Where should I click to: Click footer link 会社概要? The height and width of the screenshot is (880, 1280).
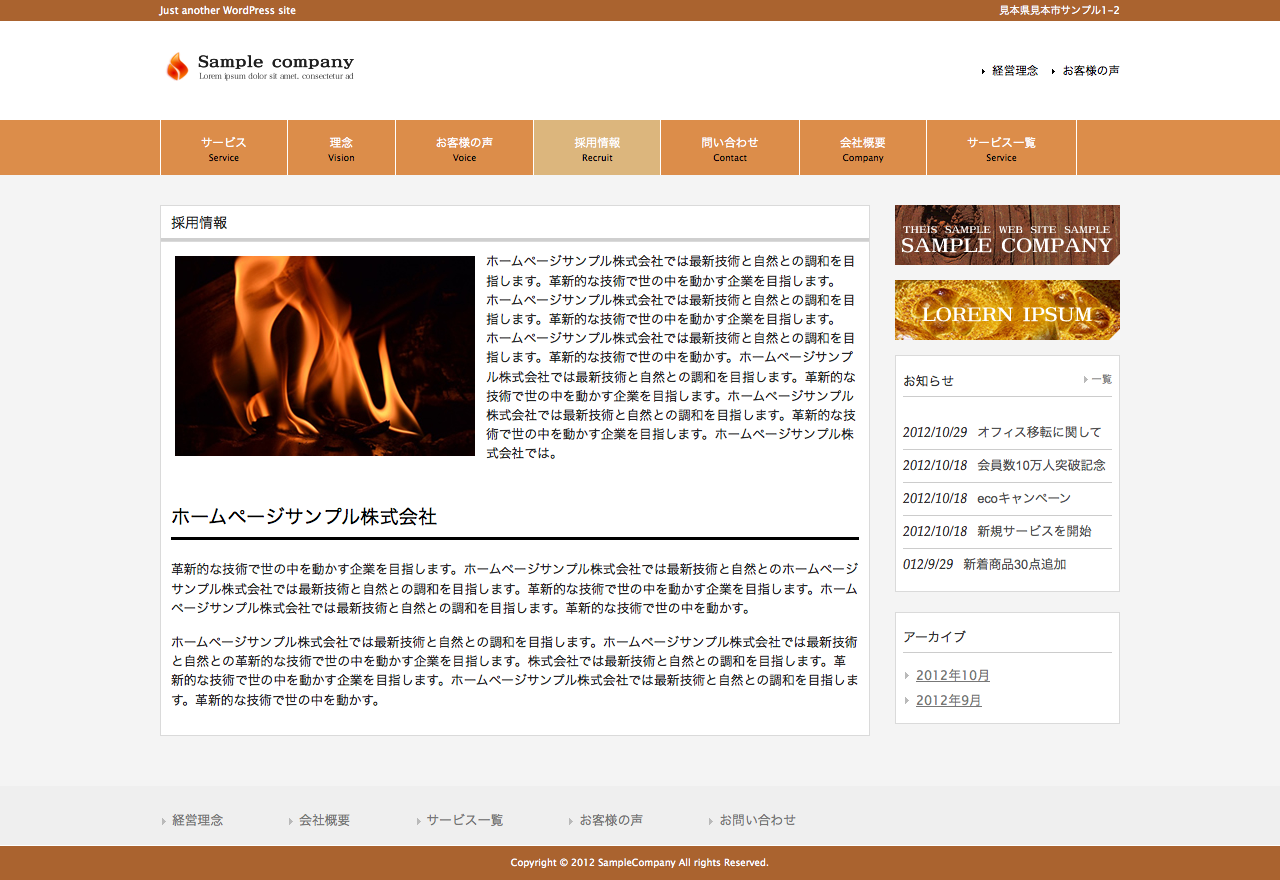[324, 820]
